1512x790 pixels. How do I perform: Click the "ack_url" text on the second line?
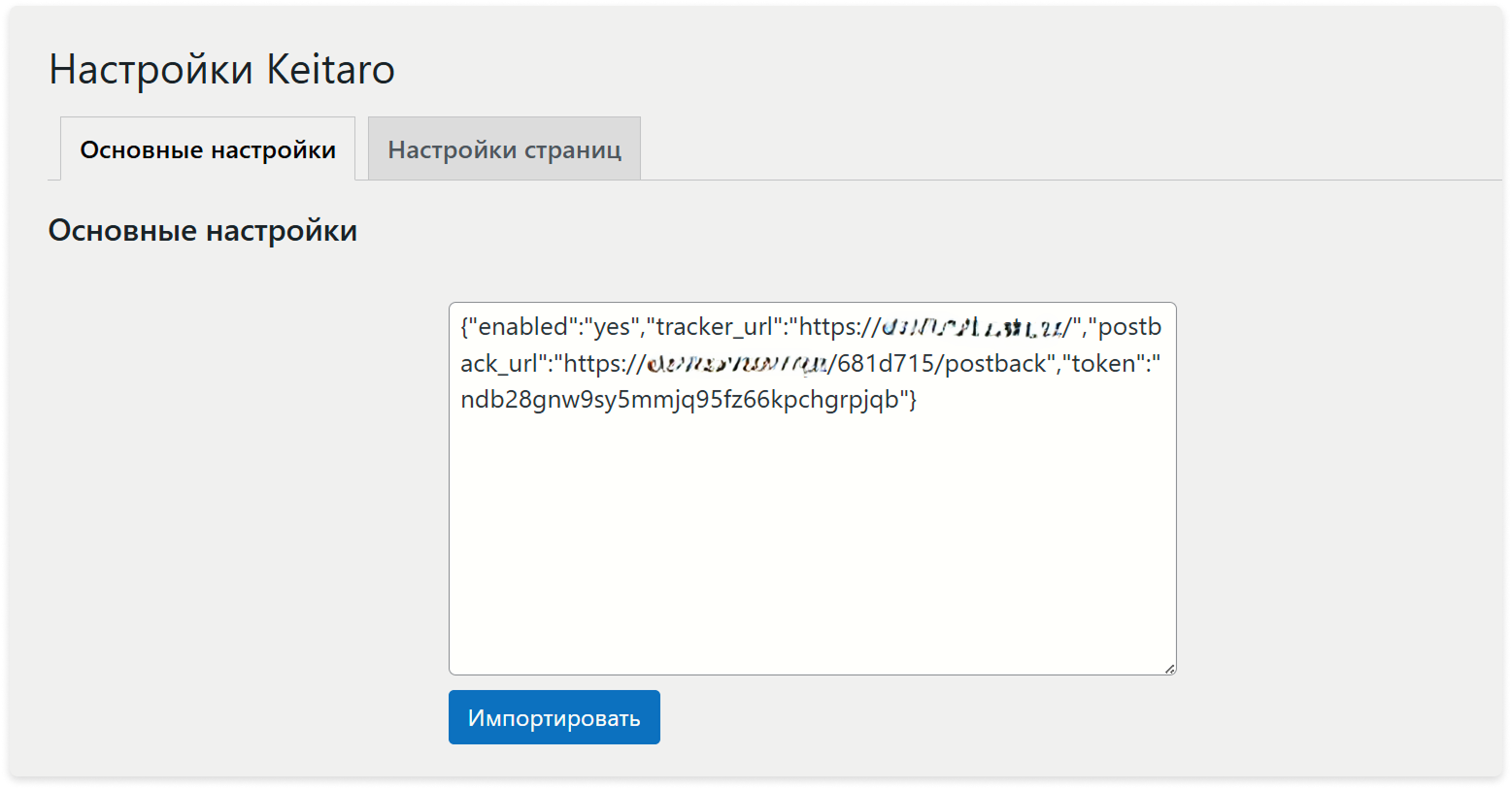coord(498,364)
